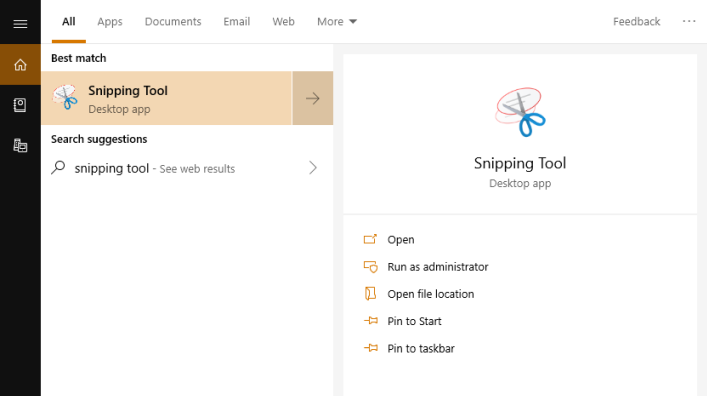Click the Feedback link
Screen dimensions: 707x396
pos(636,22)
